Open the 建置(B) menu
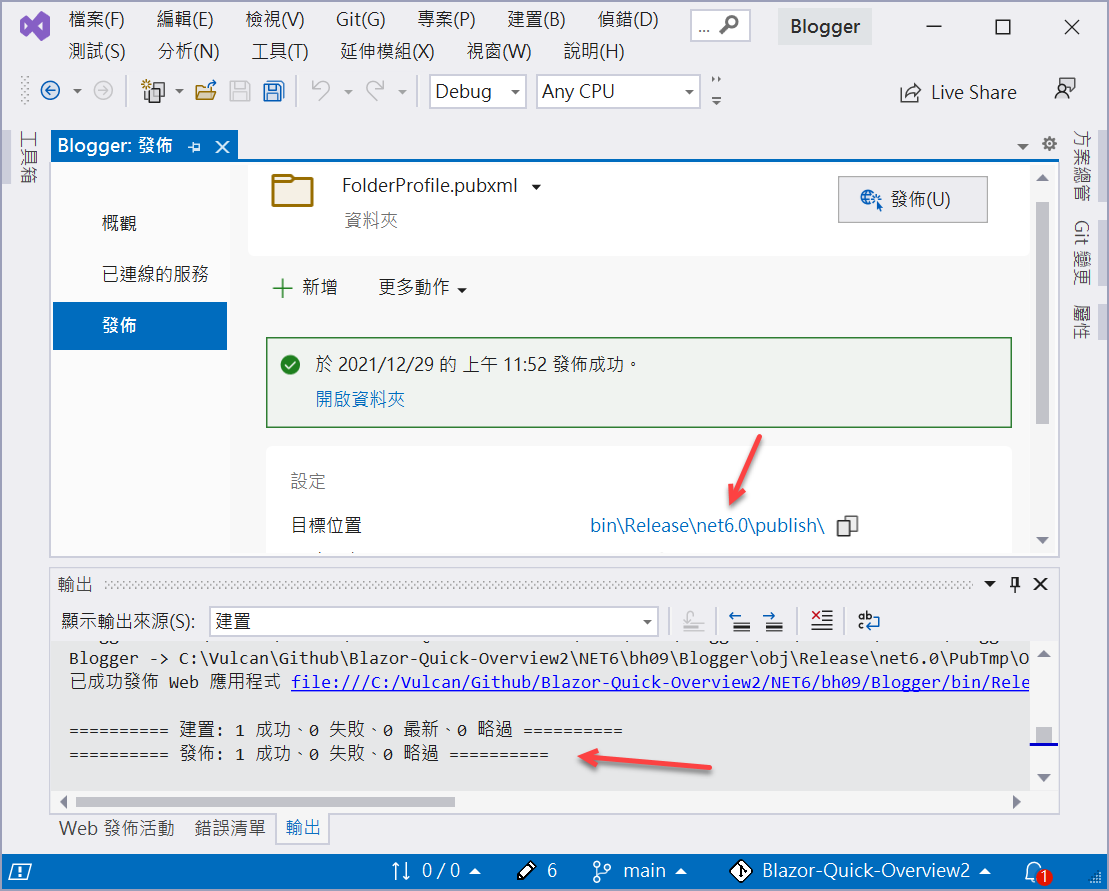The width and height of the screenshot is (1109, 891). pos(536,20)
